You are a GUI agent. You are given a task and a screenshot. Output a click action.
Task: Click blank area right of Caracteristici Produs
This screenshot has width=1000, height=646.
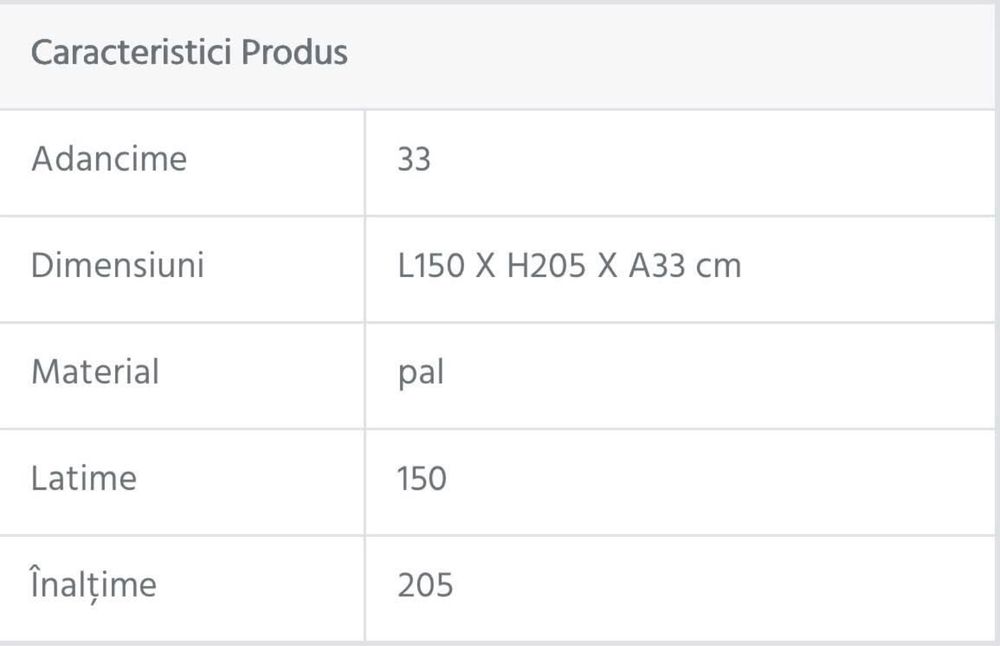[x=670, y=55]
